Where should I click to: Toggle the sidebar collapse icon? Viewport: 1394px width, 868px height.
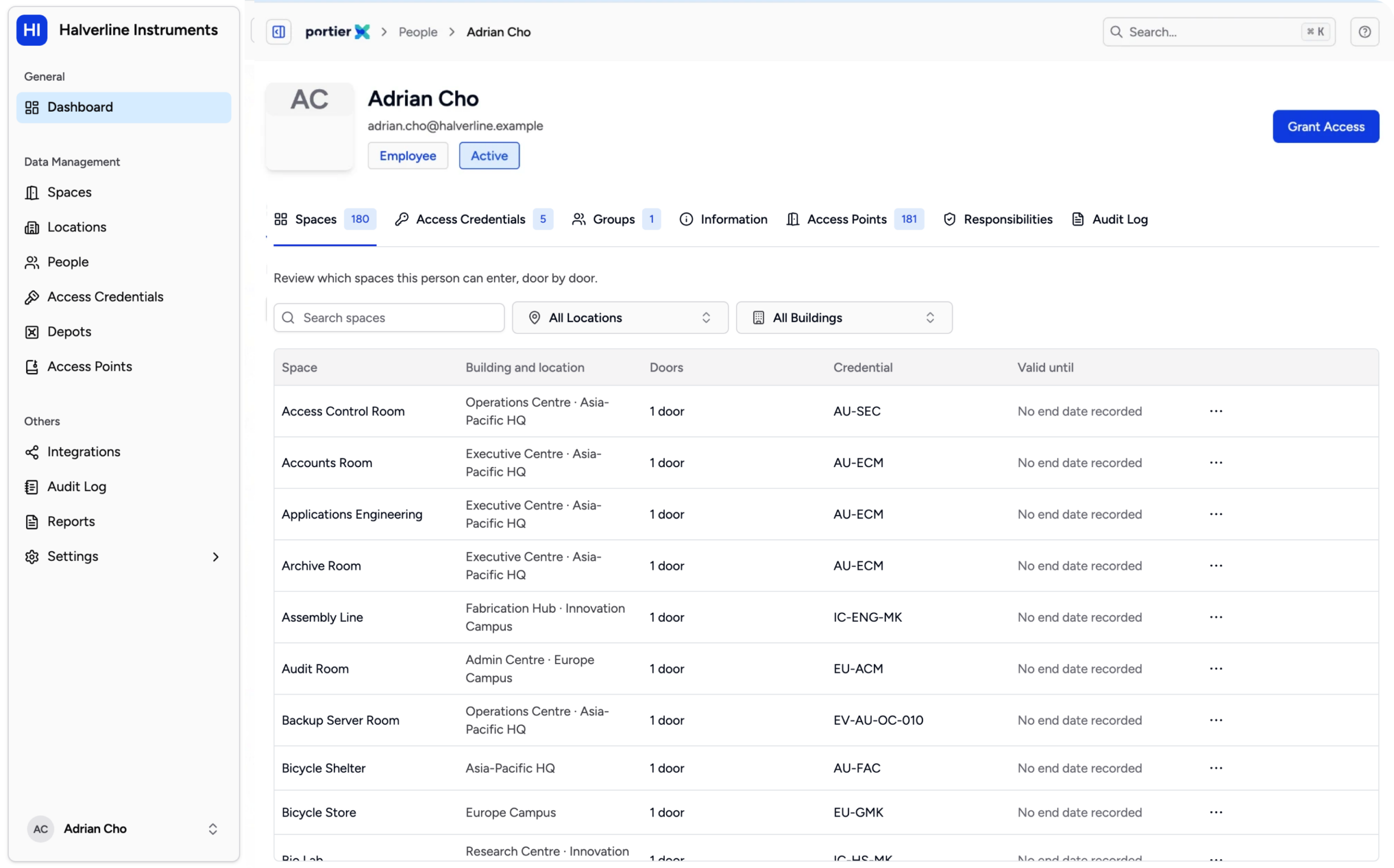[278, 32]
